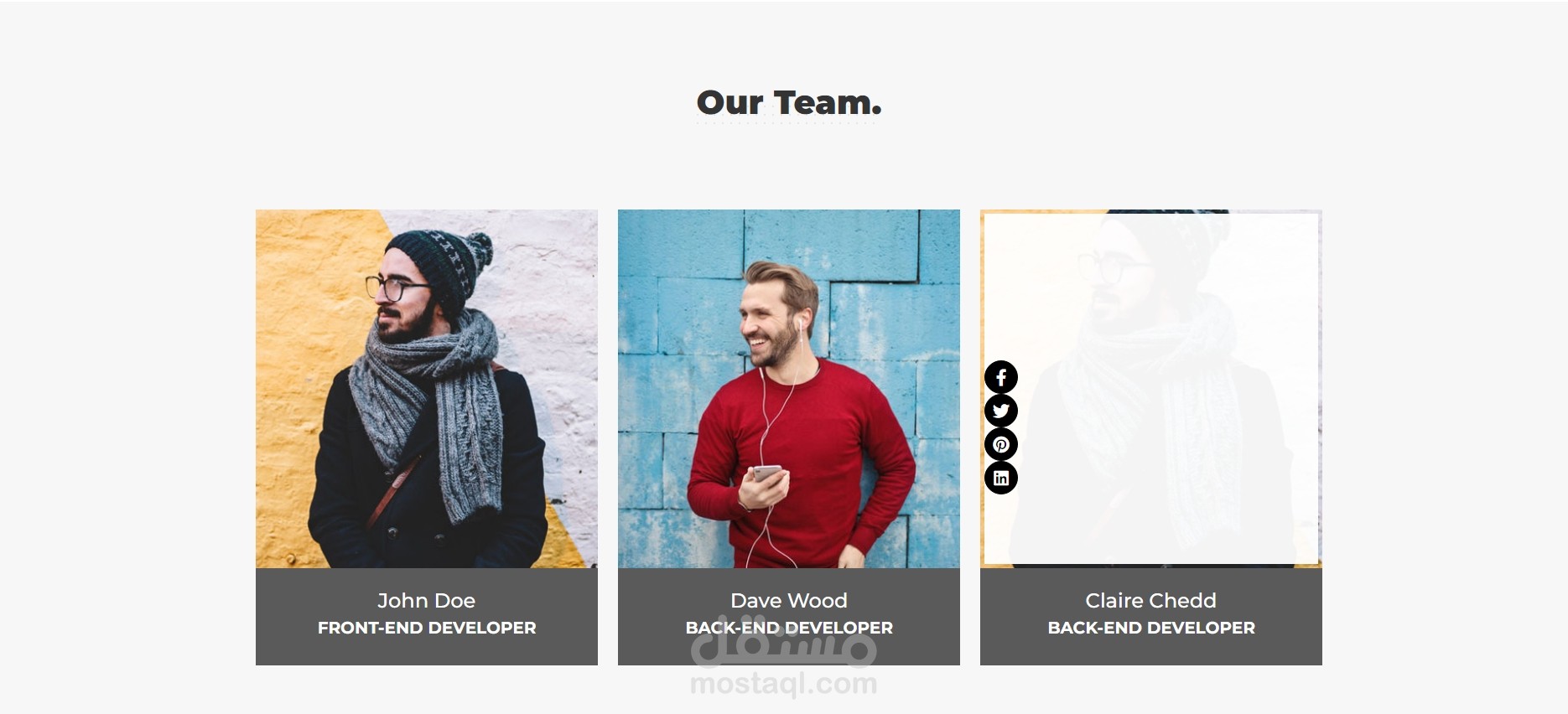The image size is (1568, 714).
Task: Click the John Doe name
Action: (x=426, y=601)
